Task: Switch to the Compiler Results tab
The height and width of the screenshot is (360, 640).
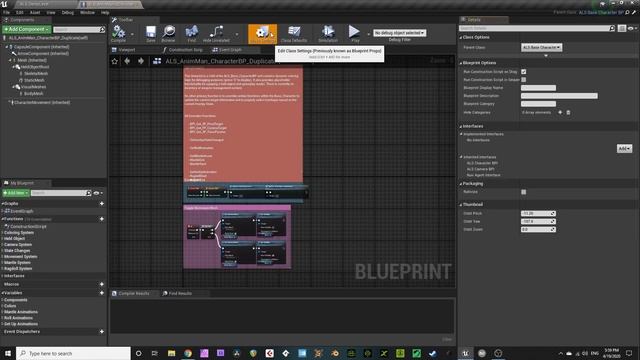Action: (x=134, y=293)
